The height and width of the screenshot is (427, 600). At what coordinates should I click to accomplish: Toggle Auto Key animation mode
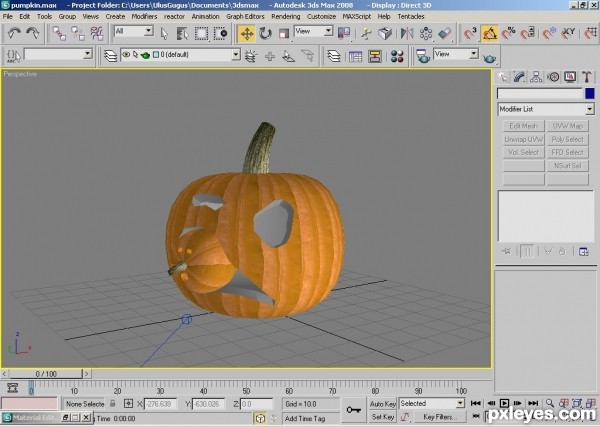coord(382,404)
